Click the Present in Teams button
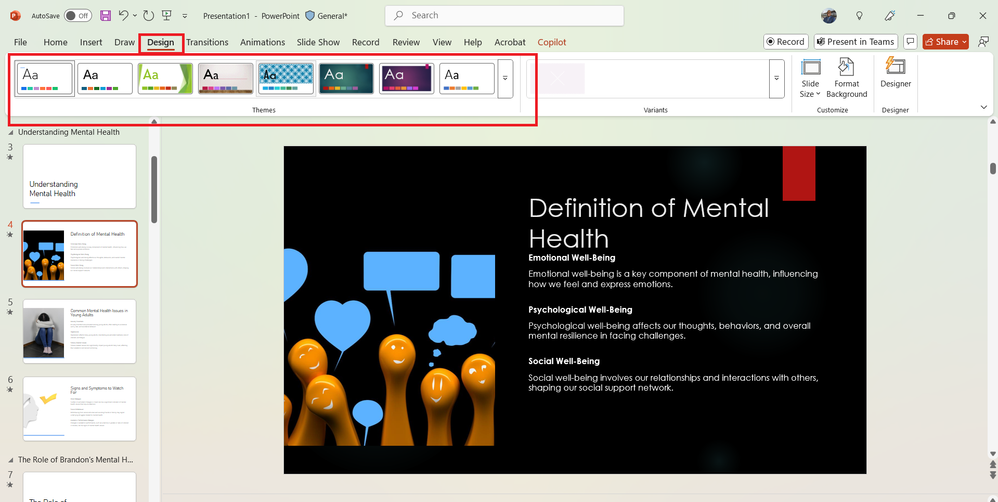The height and width of the screenshot is (502, 998). click(856, 41)
